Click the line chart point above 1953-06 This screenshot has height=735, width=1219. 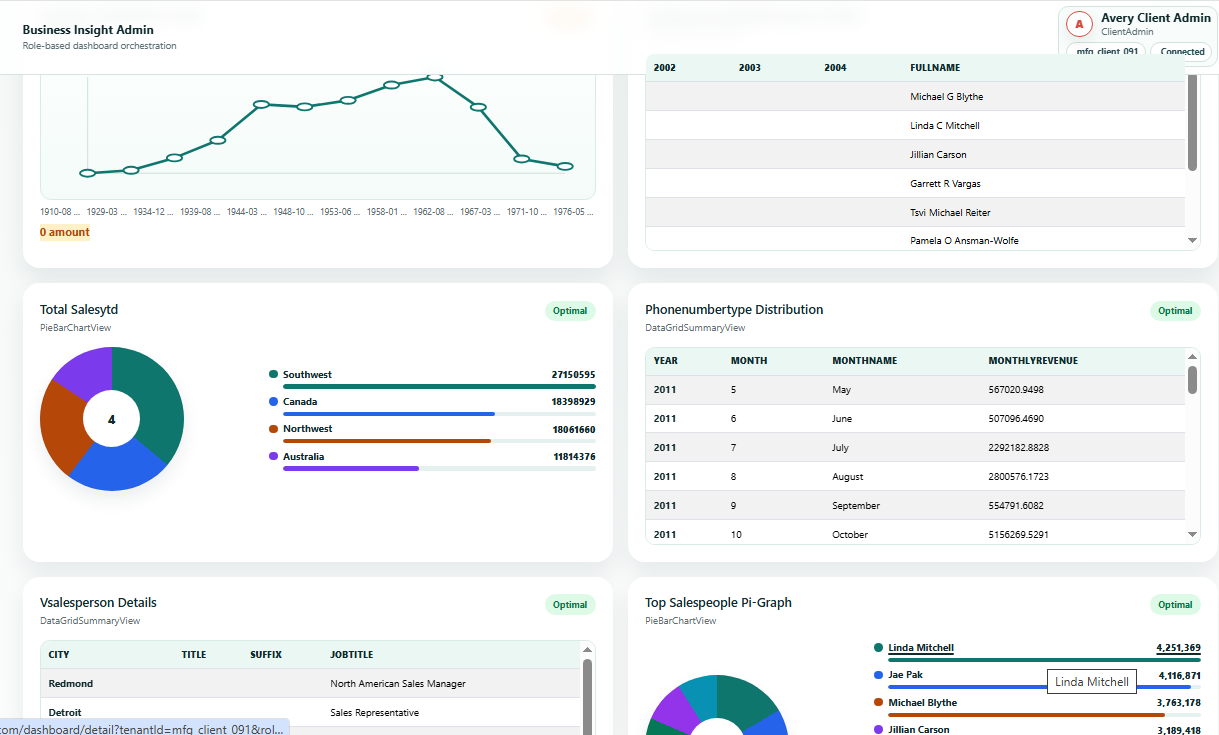[348, 100]
